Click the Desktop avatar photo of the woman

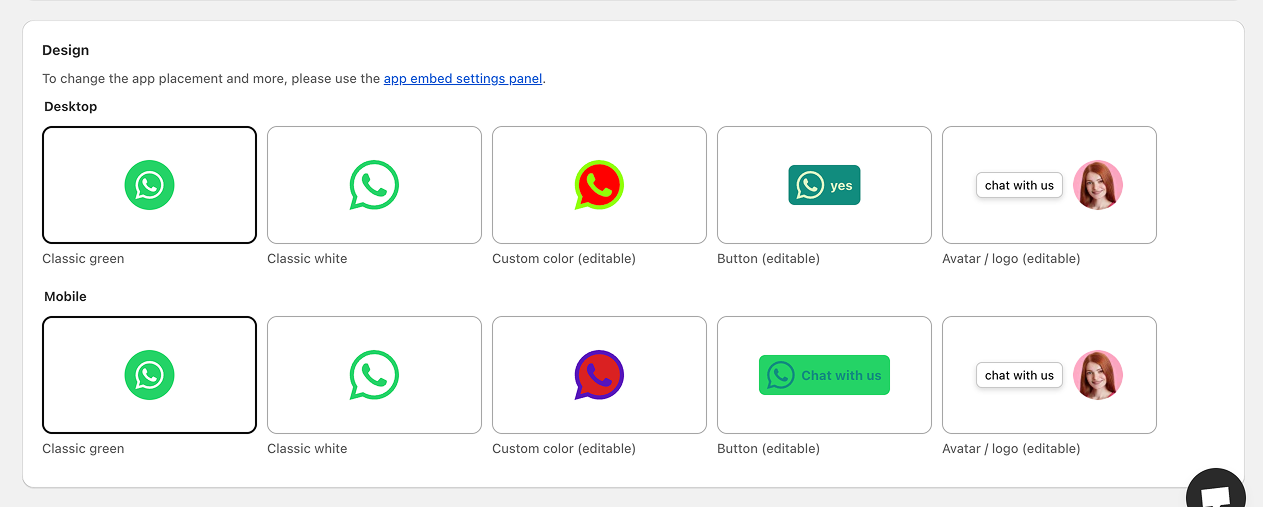[1097, 185]
